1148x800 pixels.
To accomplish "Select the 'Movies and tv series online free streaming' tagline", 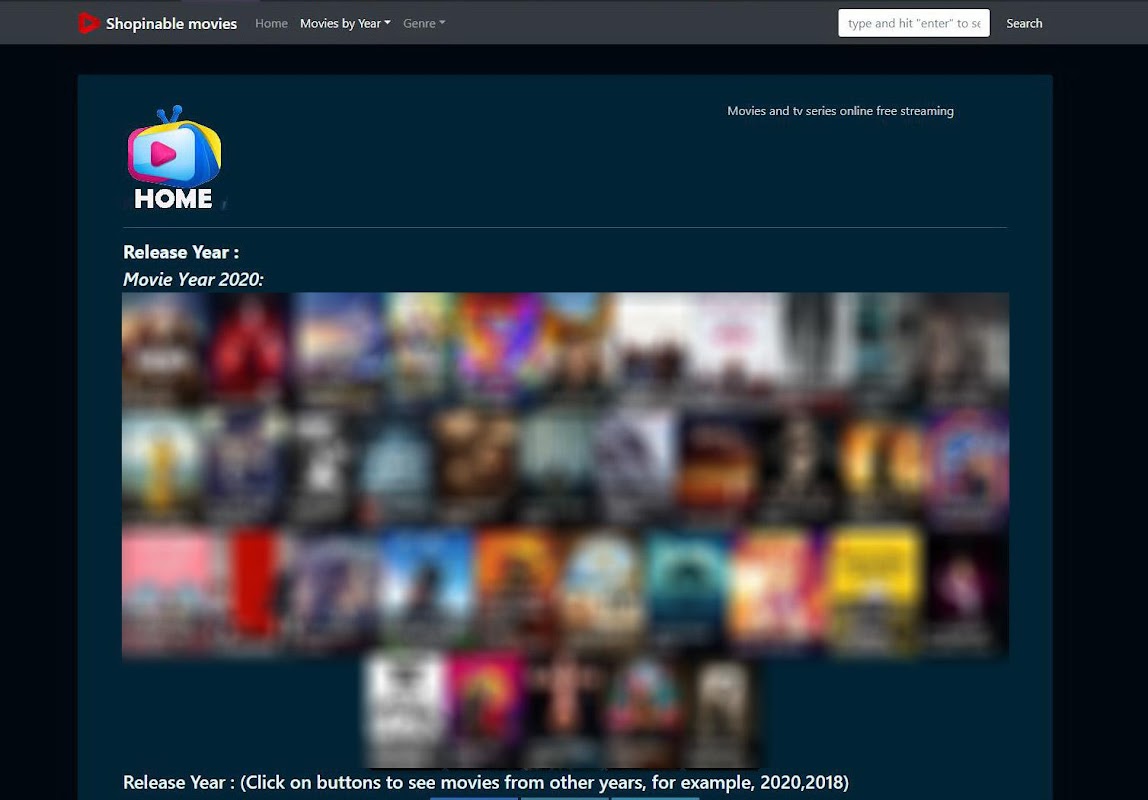I will pos(840,111).
